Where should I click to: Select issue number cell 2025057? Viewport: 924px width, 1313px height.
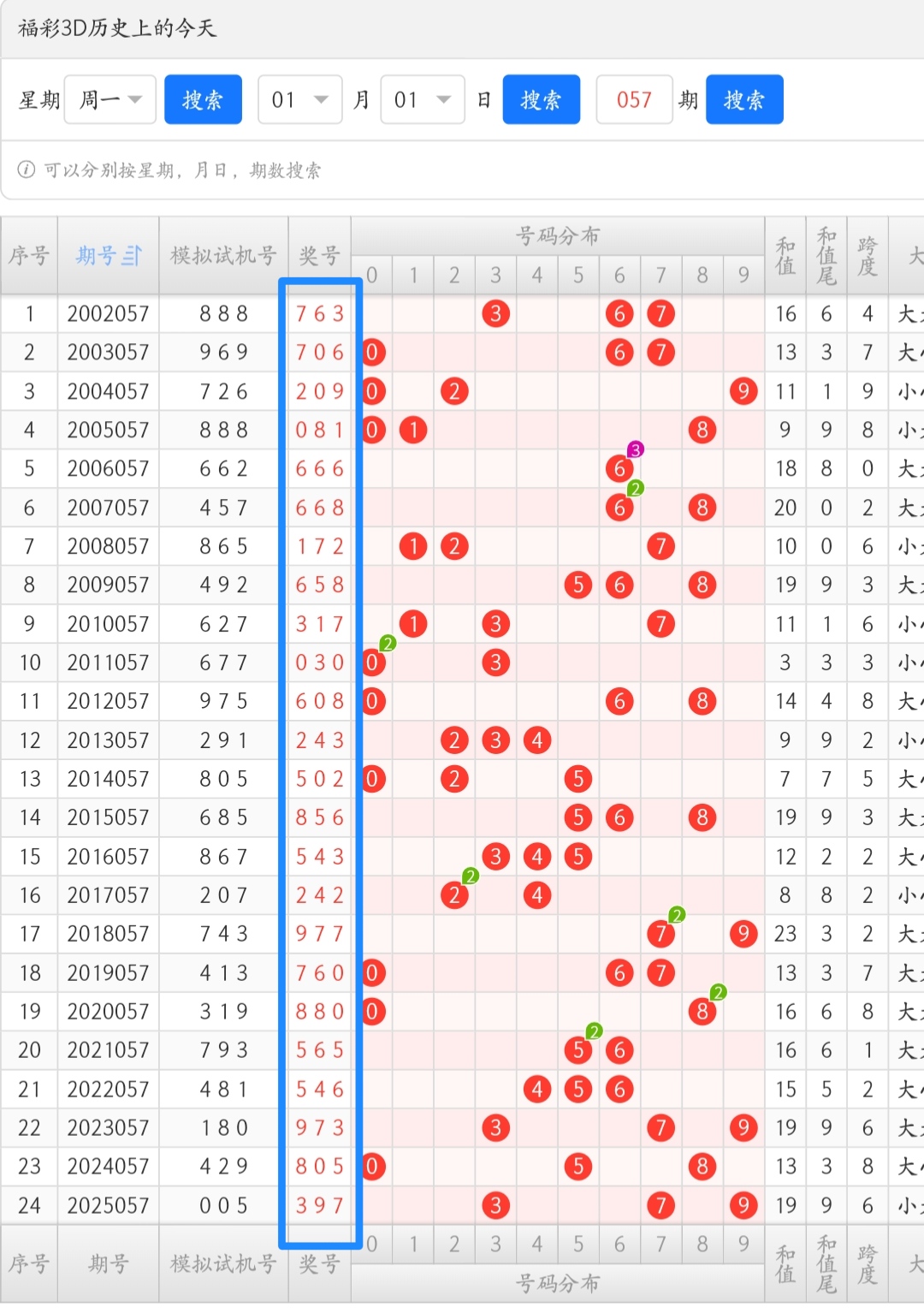tap(108, 1205)
